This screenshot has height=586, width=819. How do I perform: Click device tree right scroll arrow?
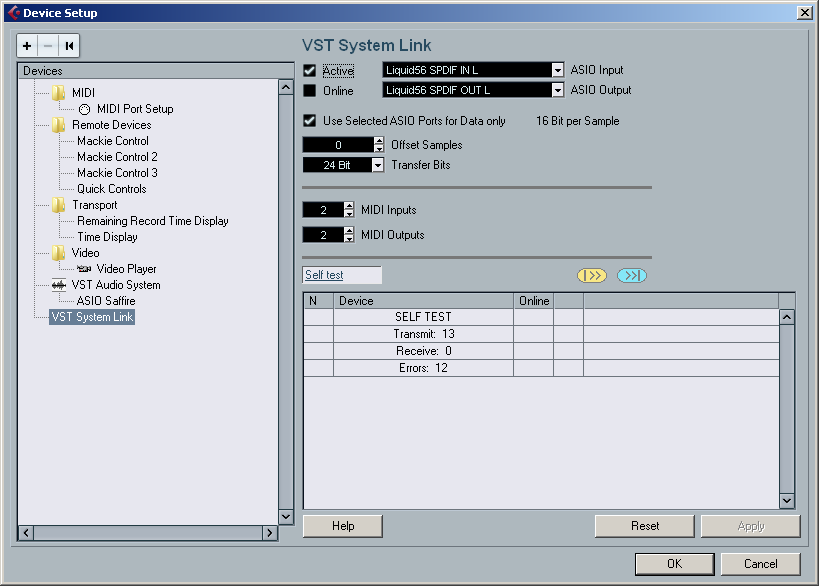[270, 533]
